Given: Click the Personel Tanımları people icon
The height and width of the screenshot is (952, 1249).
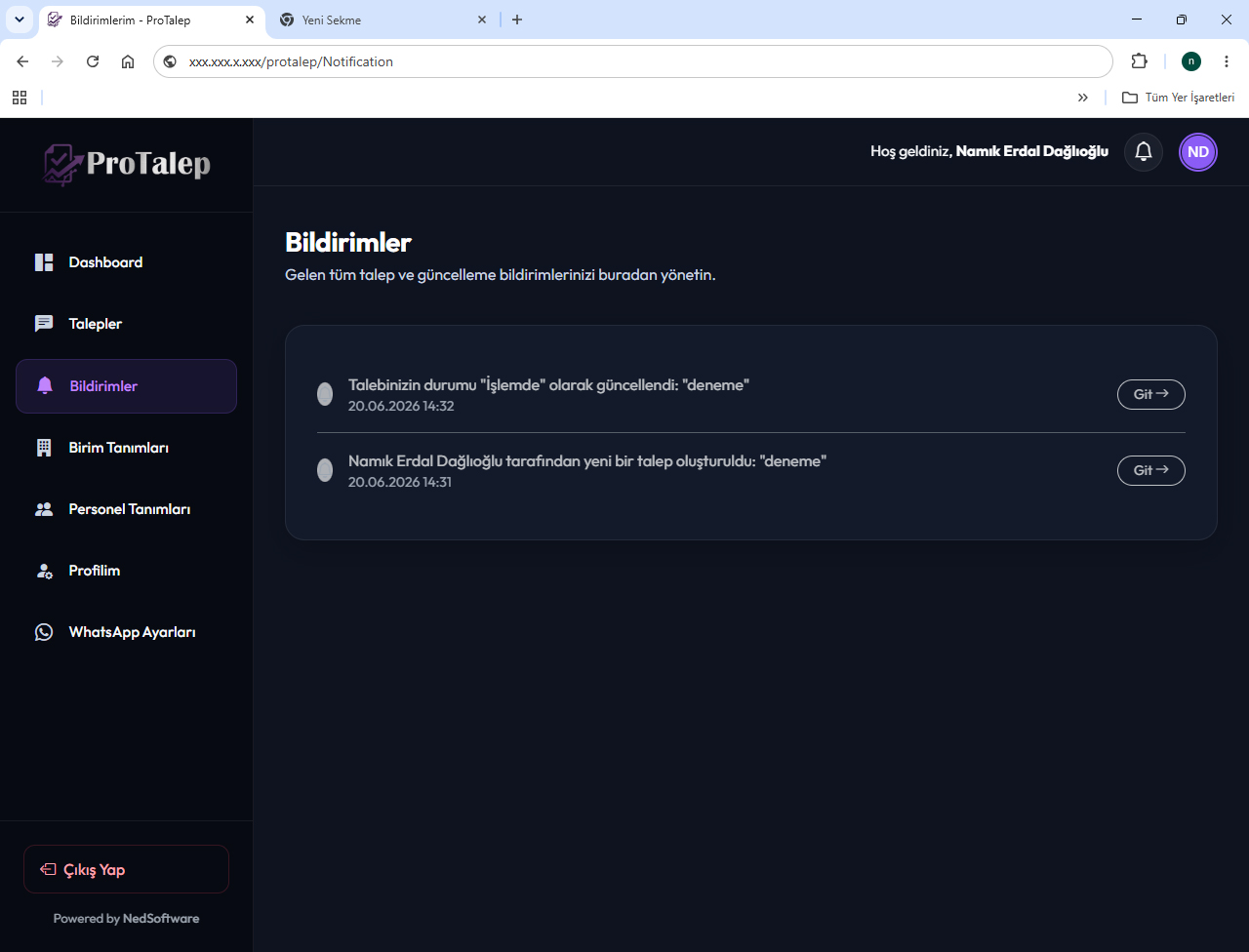Looking at the screenshot, I should pyautogui.click(x=44, y=509).
